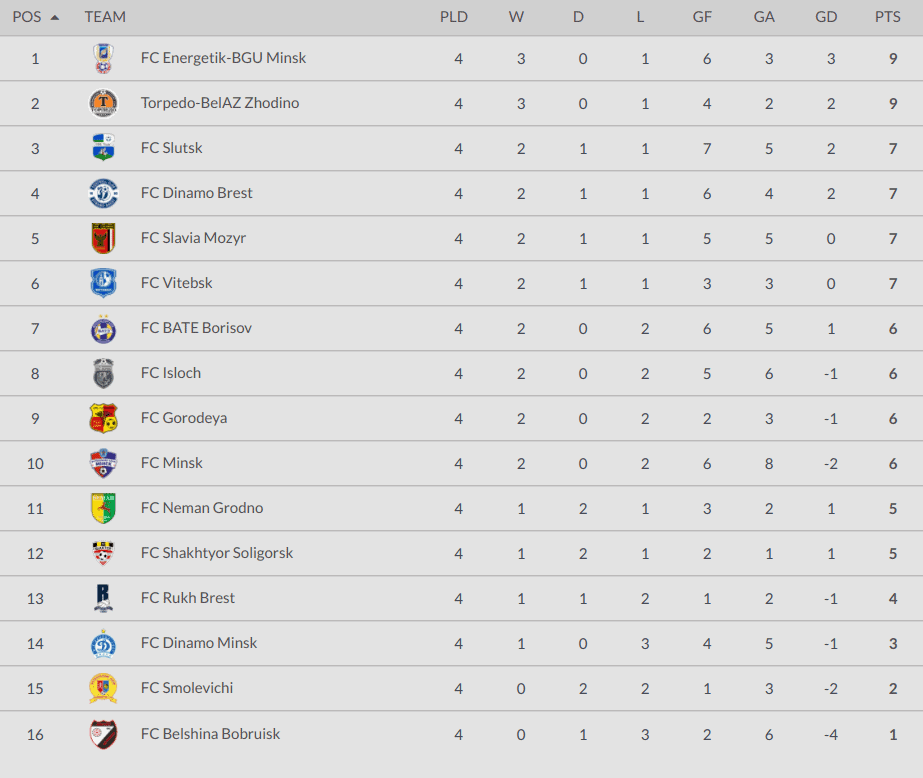The height and width of the screenshot is (778, 923).
Task: Click the FC Belshina Bobruisk logo
Action: pos(103,734)
